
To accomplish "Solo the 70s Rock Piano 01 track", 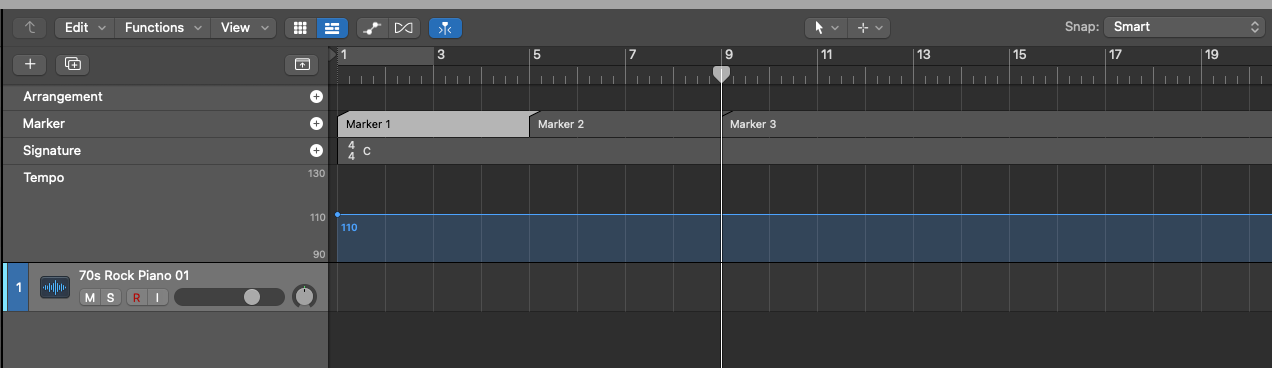I will (x=110, y=297).
